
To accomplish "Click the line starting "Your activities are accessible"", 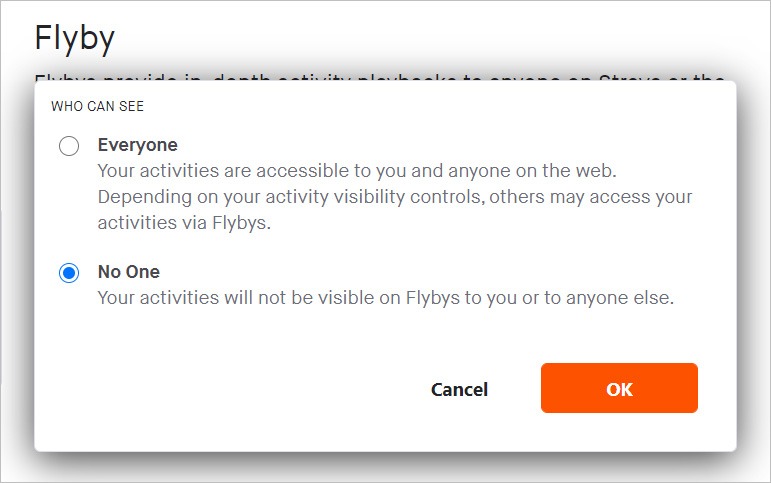I will tap(364, 171).
